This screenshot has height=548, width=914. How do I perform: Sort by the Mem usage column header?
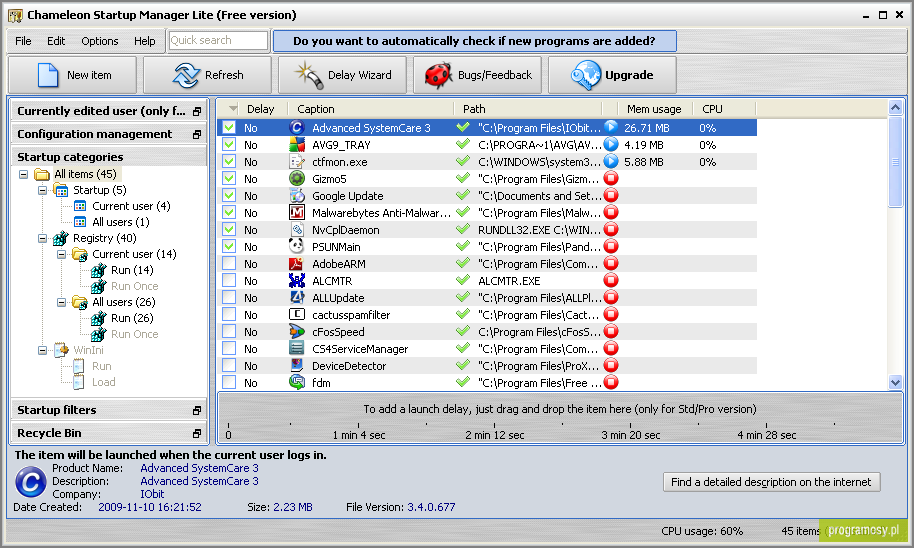pyautogui.click(x=654, y=109)
